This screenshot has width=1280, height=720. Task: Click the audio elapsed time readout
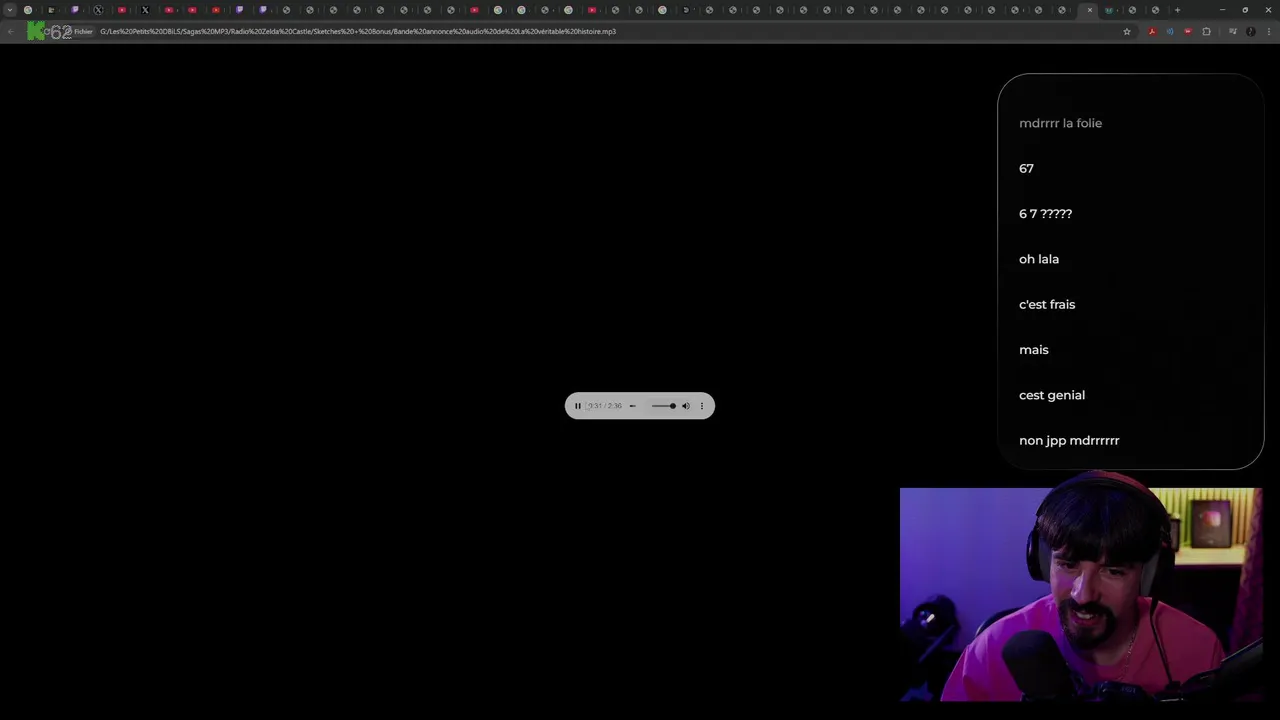pos(604,406)
